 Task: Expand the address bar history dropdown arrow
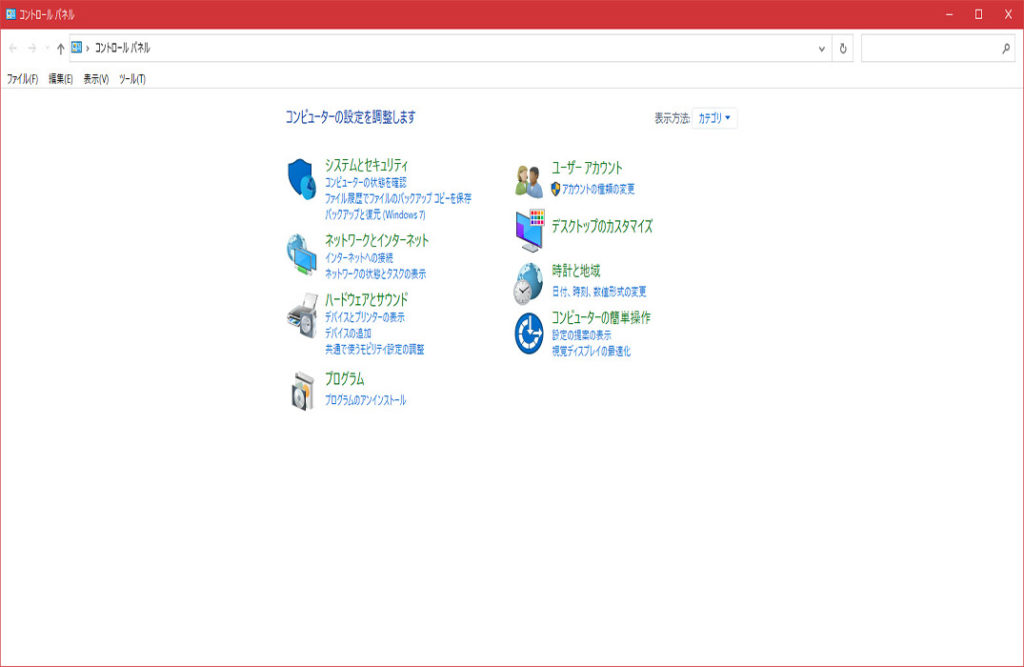click(x=822, y=48)
